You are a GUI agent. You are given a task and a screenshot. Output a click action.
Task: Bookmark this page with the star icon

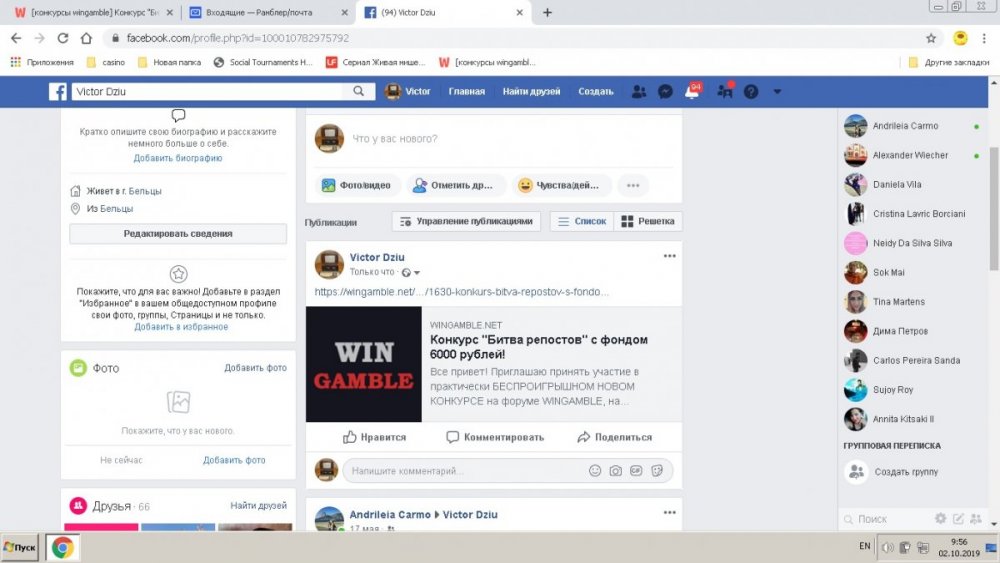click(931, 38)
